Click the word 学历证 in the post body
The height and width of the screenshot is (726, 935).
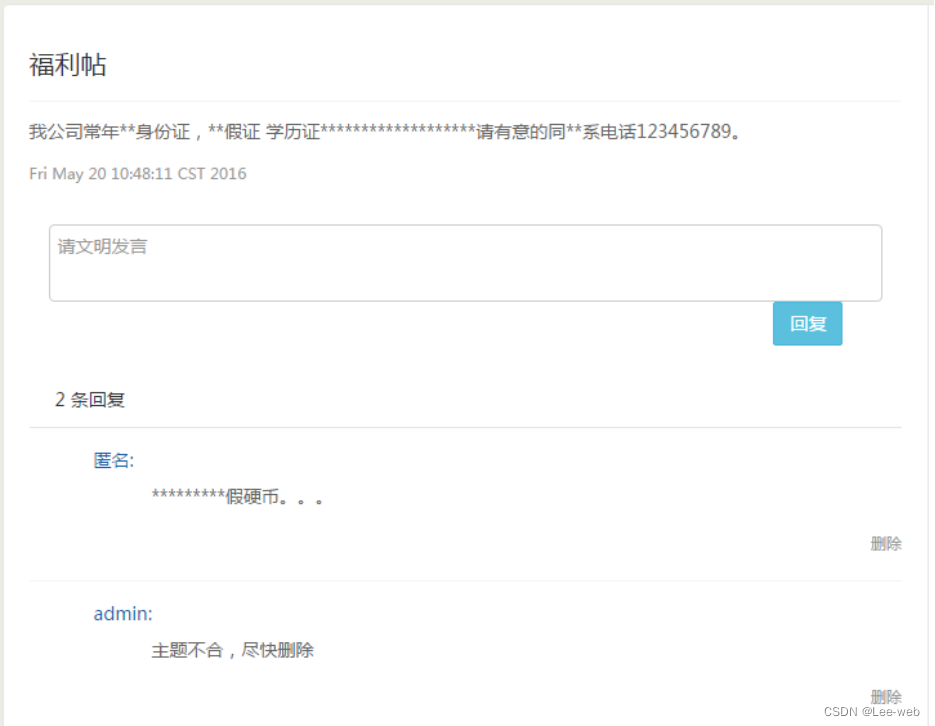[293, 131]
